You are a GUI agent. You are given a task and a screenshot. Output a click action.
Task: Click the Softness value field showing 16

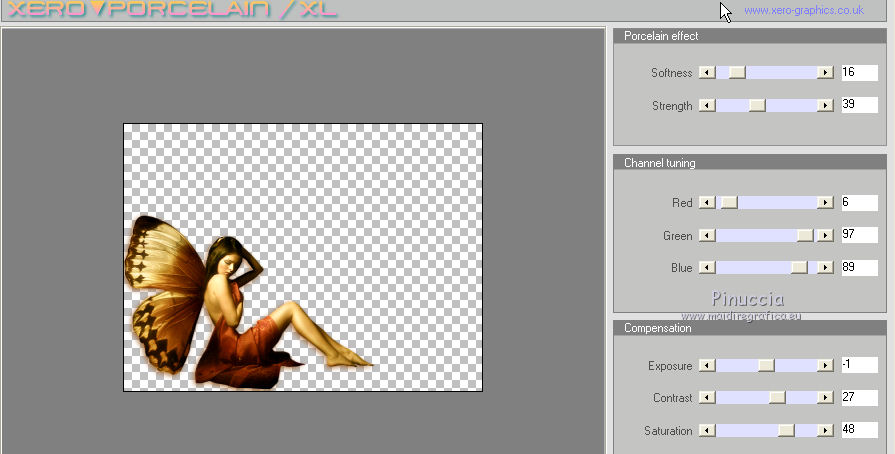click(860, 73)
